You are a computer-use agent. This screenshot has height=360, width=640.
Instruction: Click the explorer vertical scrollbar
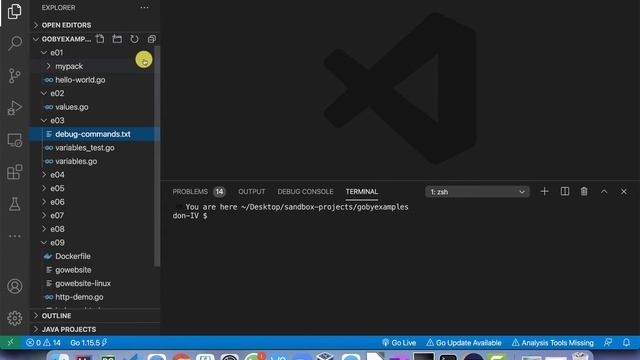[x=157, y=157]
